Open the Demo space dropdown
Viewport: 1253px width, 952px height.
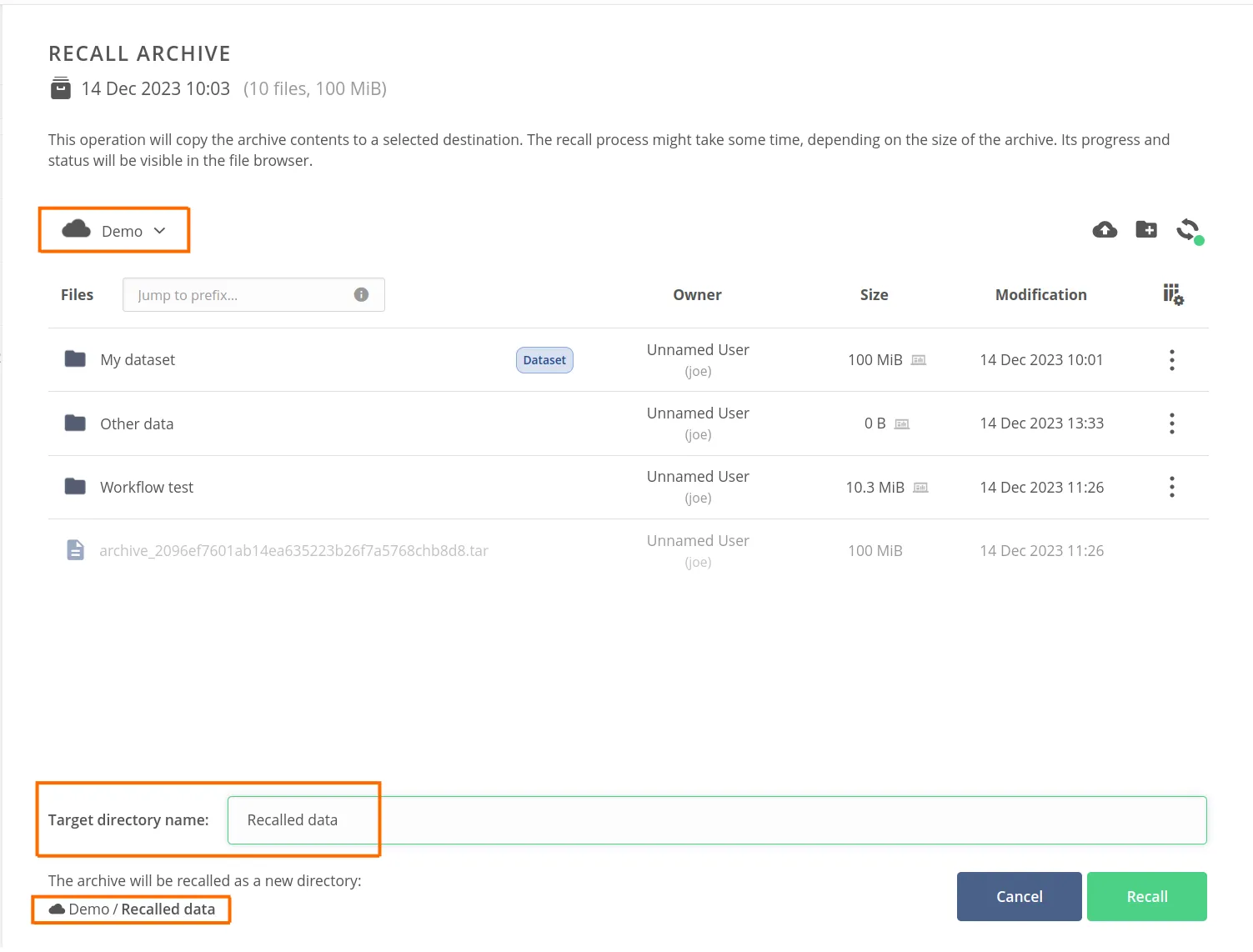pyautogui.click(x=114, y=231)
